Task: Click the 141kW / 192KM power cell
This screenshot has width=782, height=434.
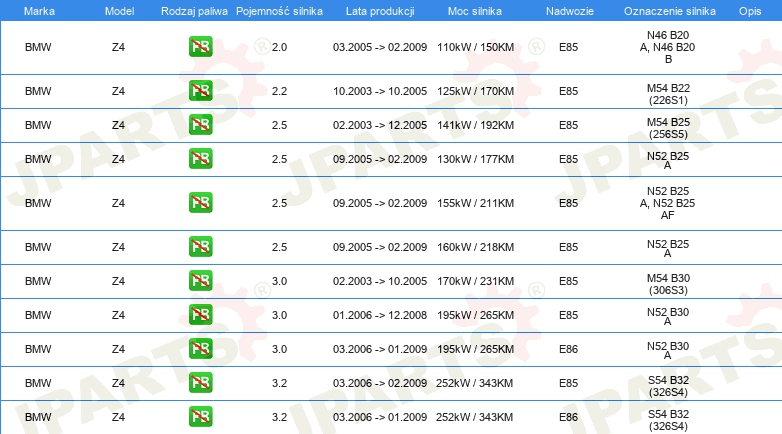Action: tap(475, 125)
